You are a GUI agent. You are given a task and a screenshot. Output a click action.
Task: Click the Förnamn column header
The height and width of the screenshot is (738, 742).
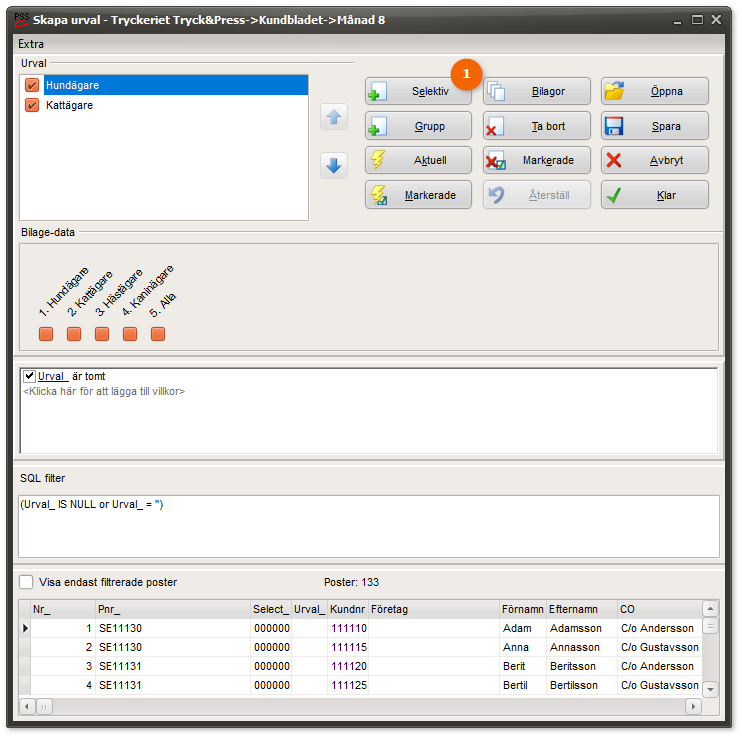tap(523, 609)
